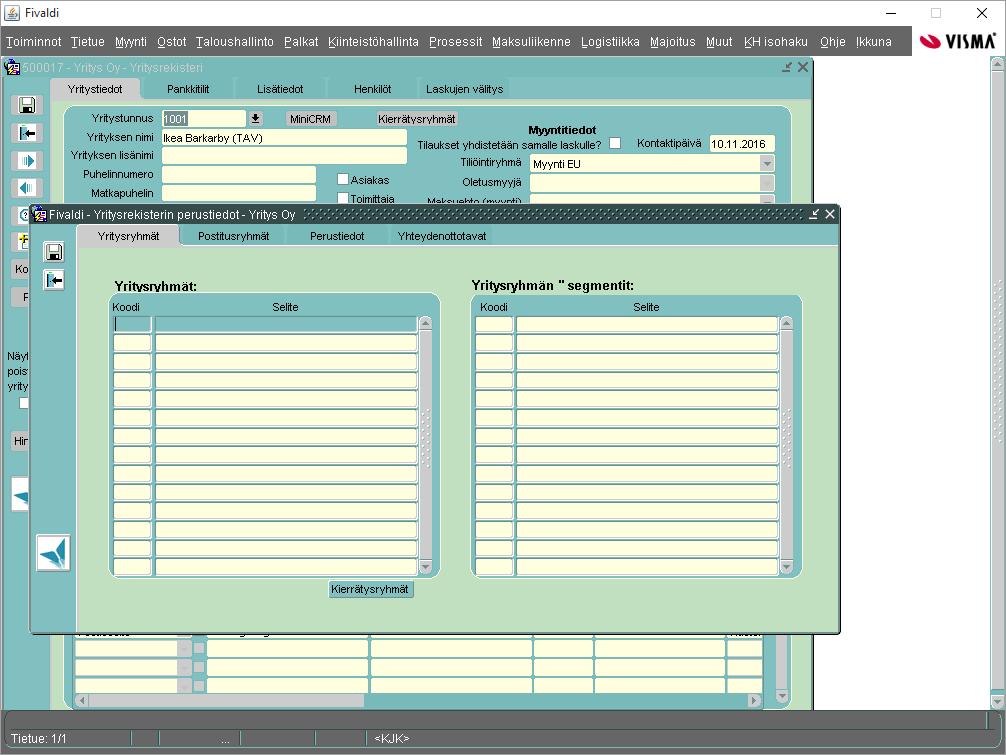Screen dimensions: 1006x755
Task: Close the Yritysrekisterin perustiedot dialog
Action: [830, 214]
